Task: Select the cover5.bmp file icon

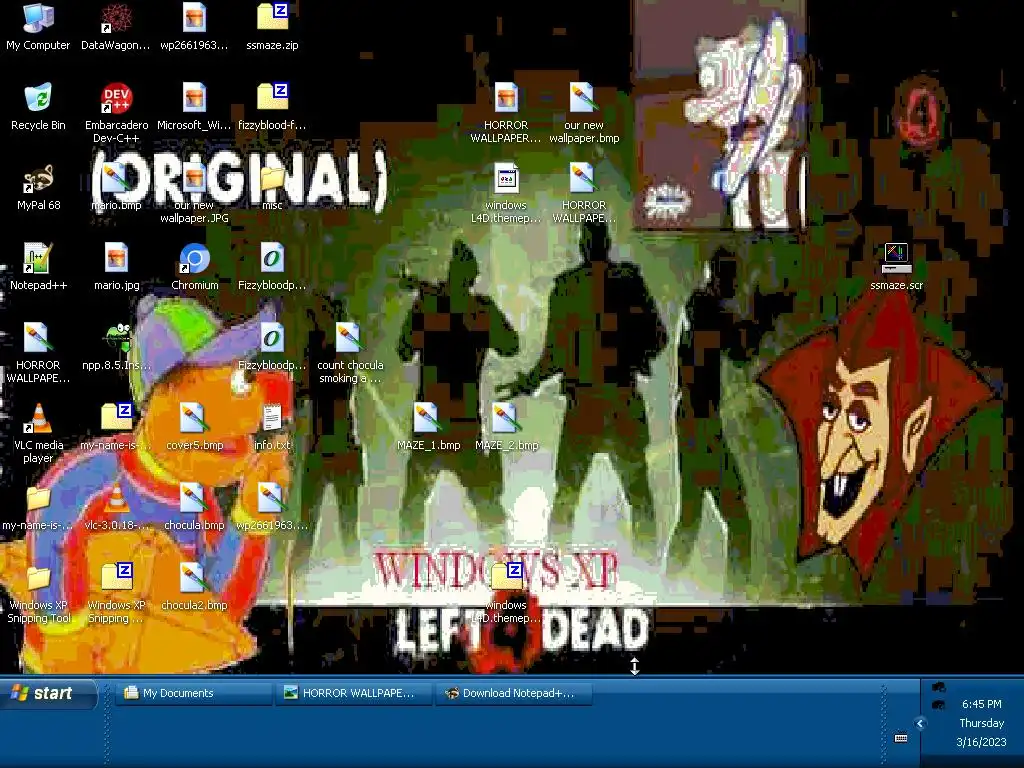Action: tap(194, 418)
